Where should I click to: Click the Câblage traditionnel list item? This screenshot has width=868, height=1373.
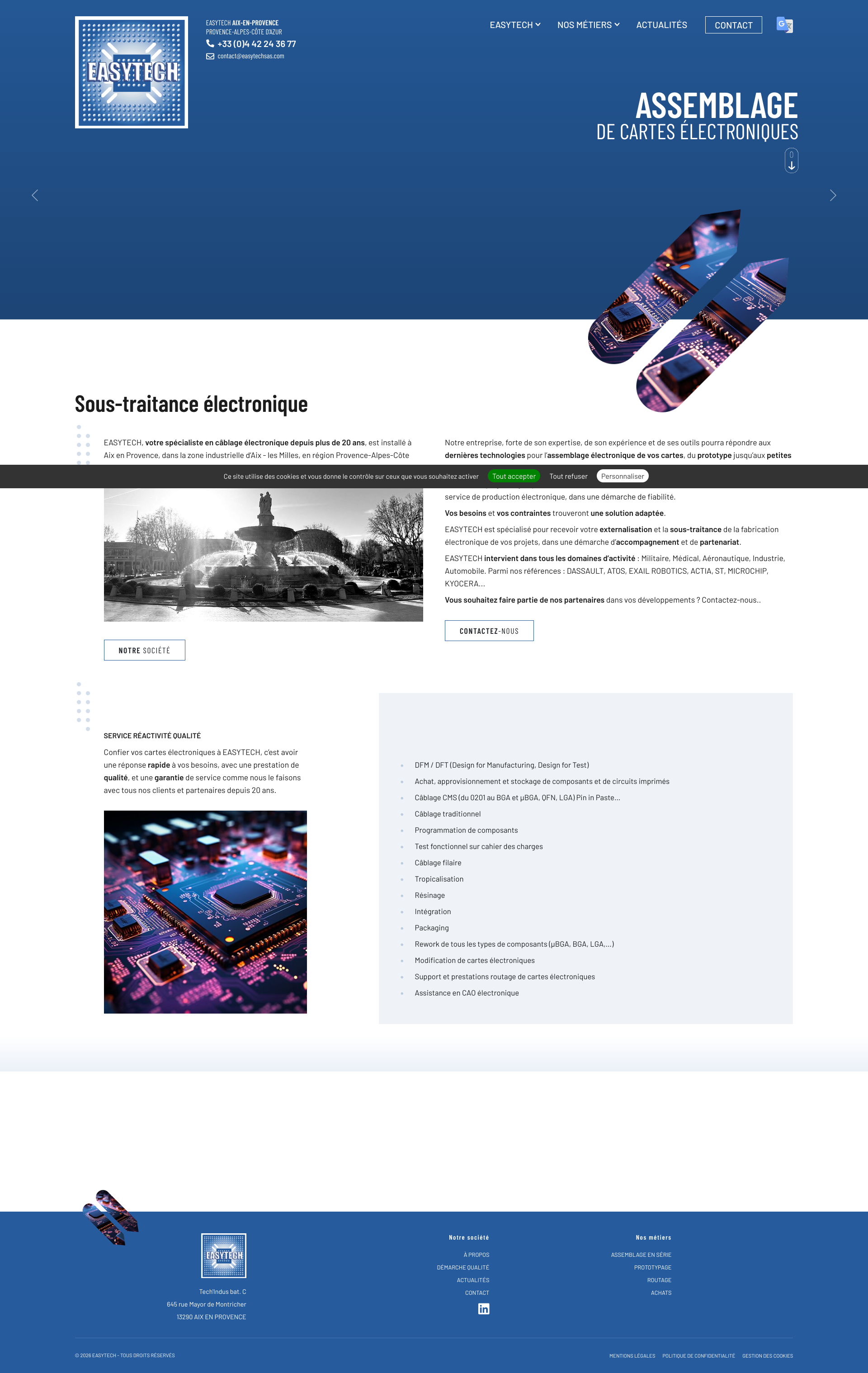click(448, 814)
